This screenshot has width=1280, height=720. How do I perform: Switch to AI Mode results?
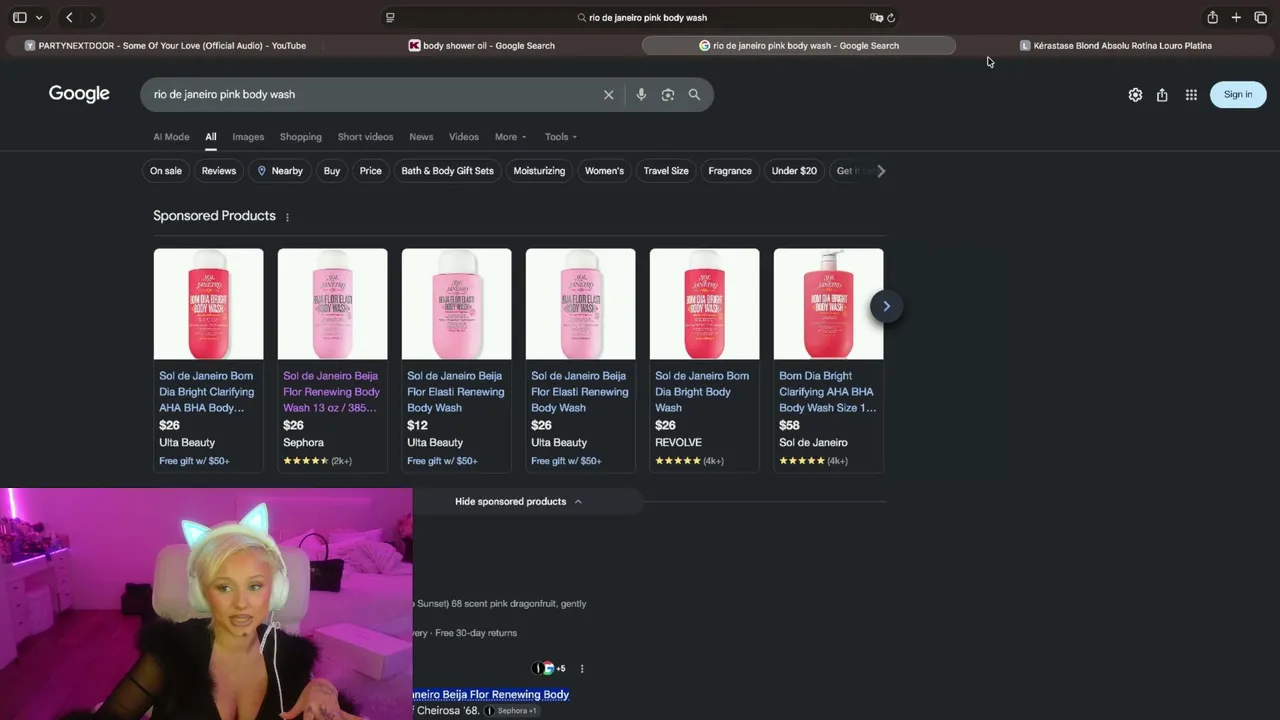(x=171, y=137)
